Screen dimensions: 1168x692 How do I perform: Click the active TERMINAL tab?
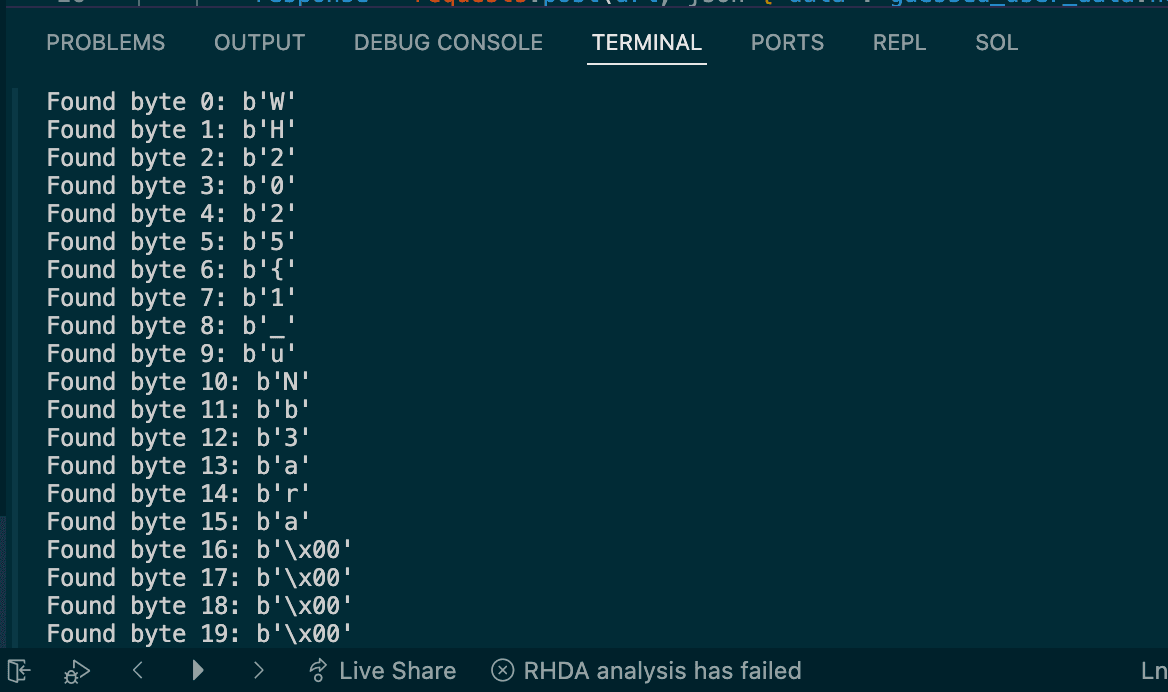tap(647, 42)
